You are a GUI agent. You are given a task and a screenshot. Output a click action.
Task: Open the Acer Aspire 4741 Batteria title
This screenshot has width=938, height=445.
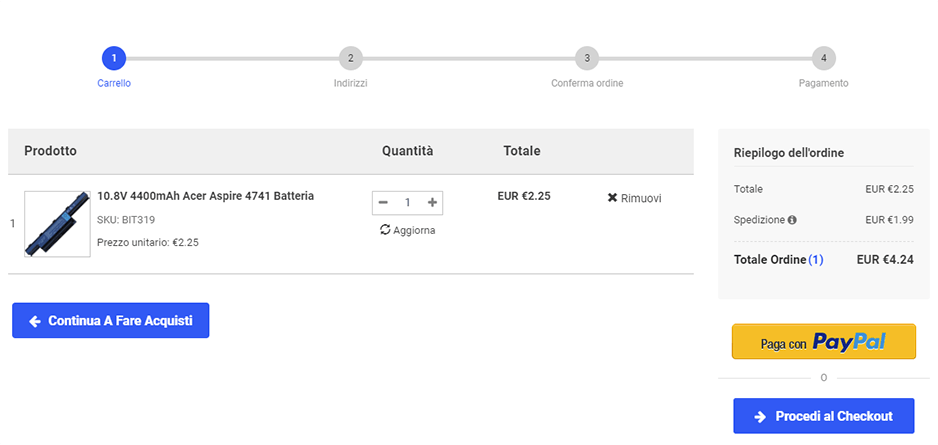point(205,196)
